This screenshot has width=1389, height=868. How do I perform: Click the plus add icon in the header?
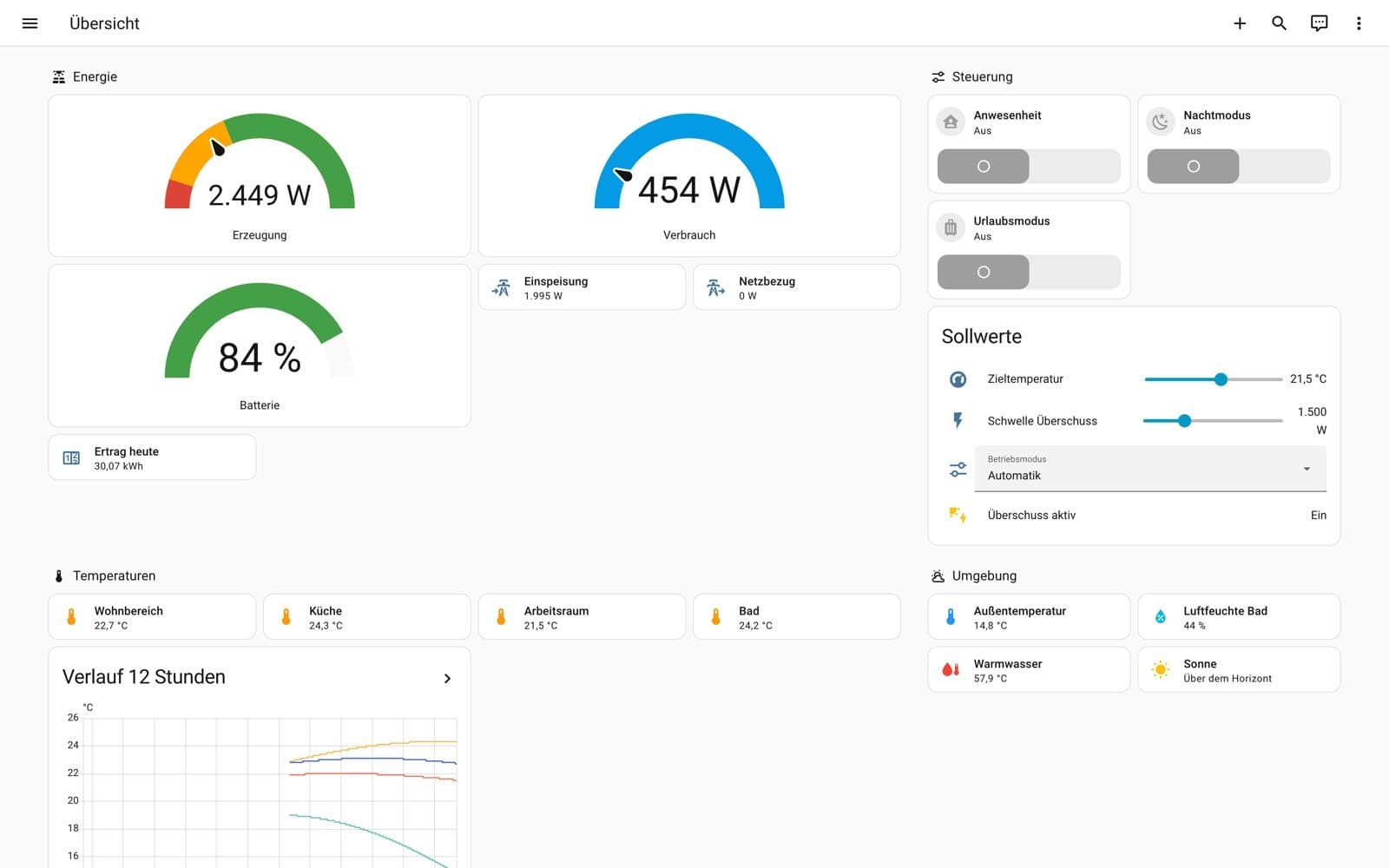[1240, 23]
